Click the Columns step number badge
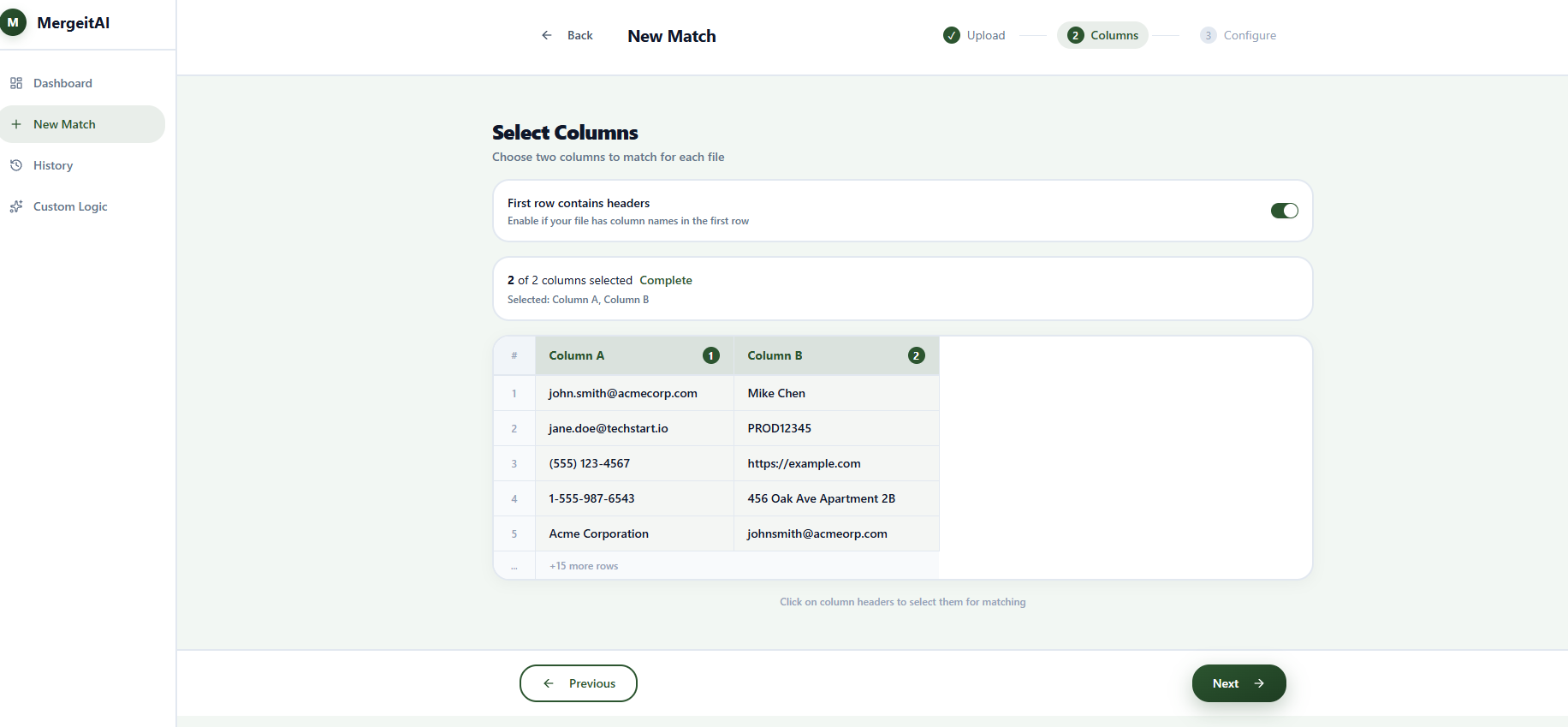The height and width of the screenshot is (727, 1568). click(x=1076, y=35)
